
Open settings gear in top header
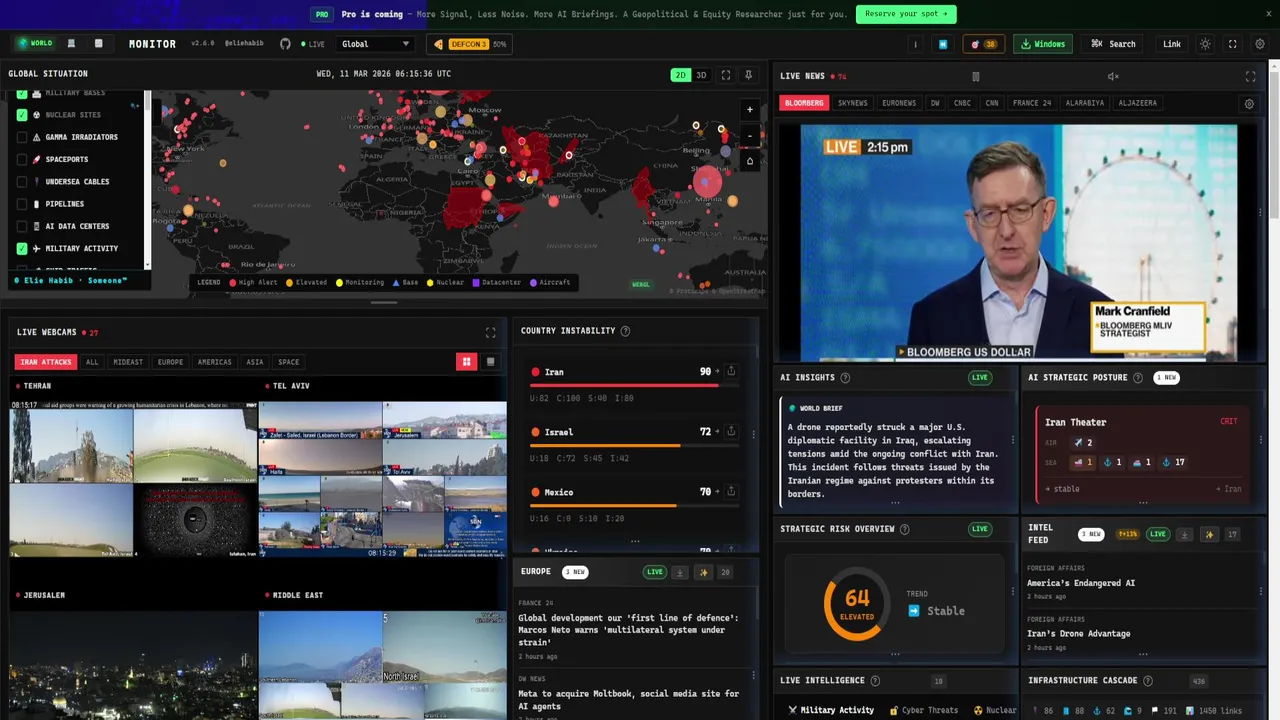1260,44
